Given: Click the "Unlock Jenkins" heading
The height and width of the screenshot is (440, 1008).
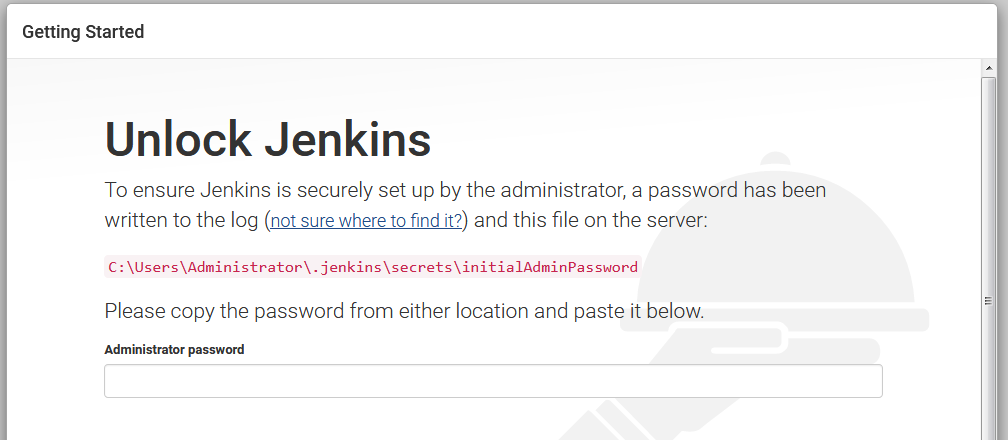Looking at the screenshot, I should click(x=267, y=139).
